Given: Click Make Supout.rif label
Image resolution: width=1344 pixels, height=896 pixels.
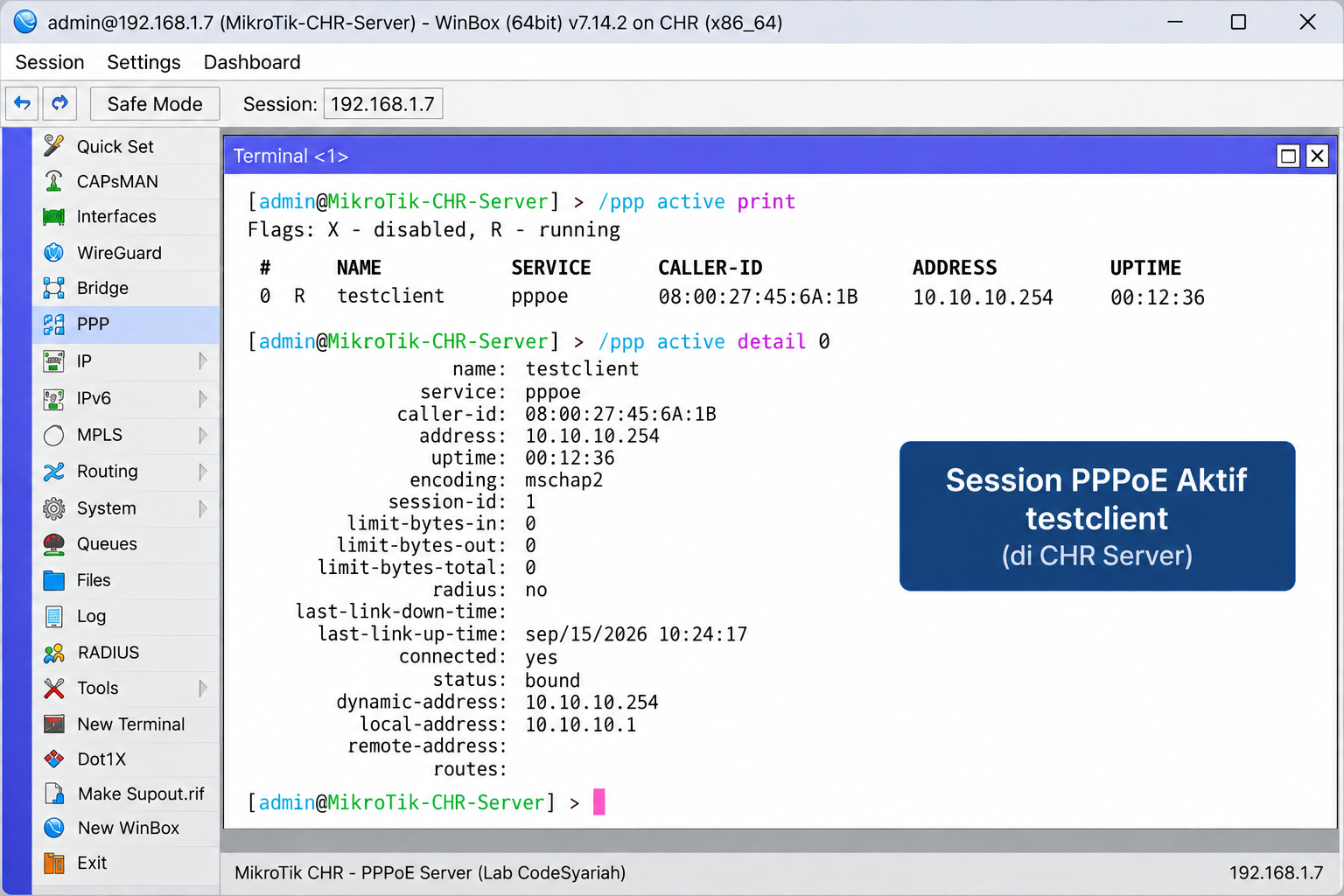Looking at the screenshot, I should [141, 794].
